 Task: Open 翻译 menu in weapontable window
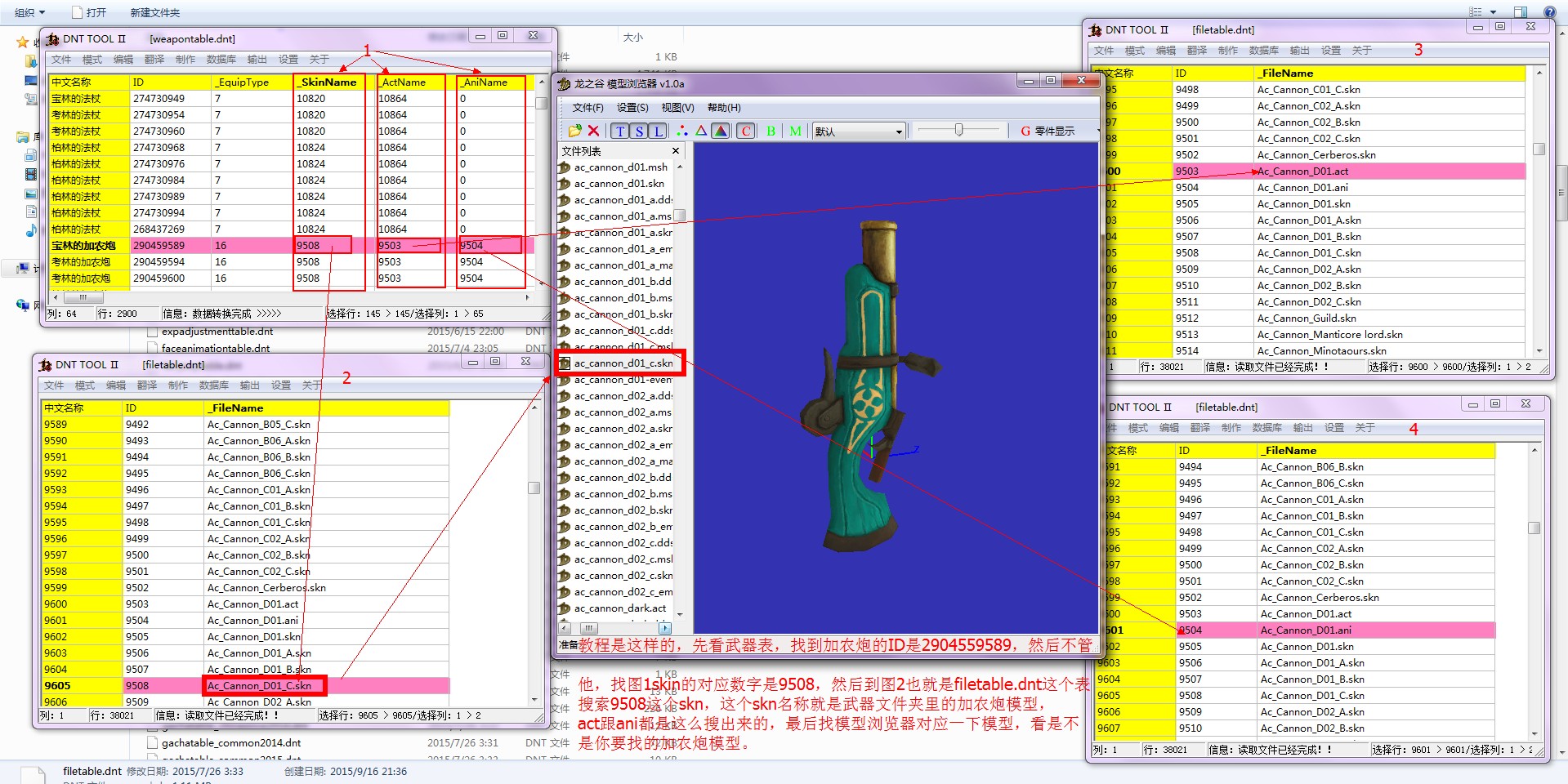tap(154, 60)
